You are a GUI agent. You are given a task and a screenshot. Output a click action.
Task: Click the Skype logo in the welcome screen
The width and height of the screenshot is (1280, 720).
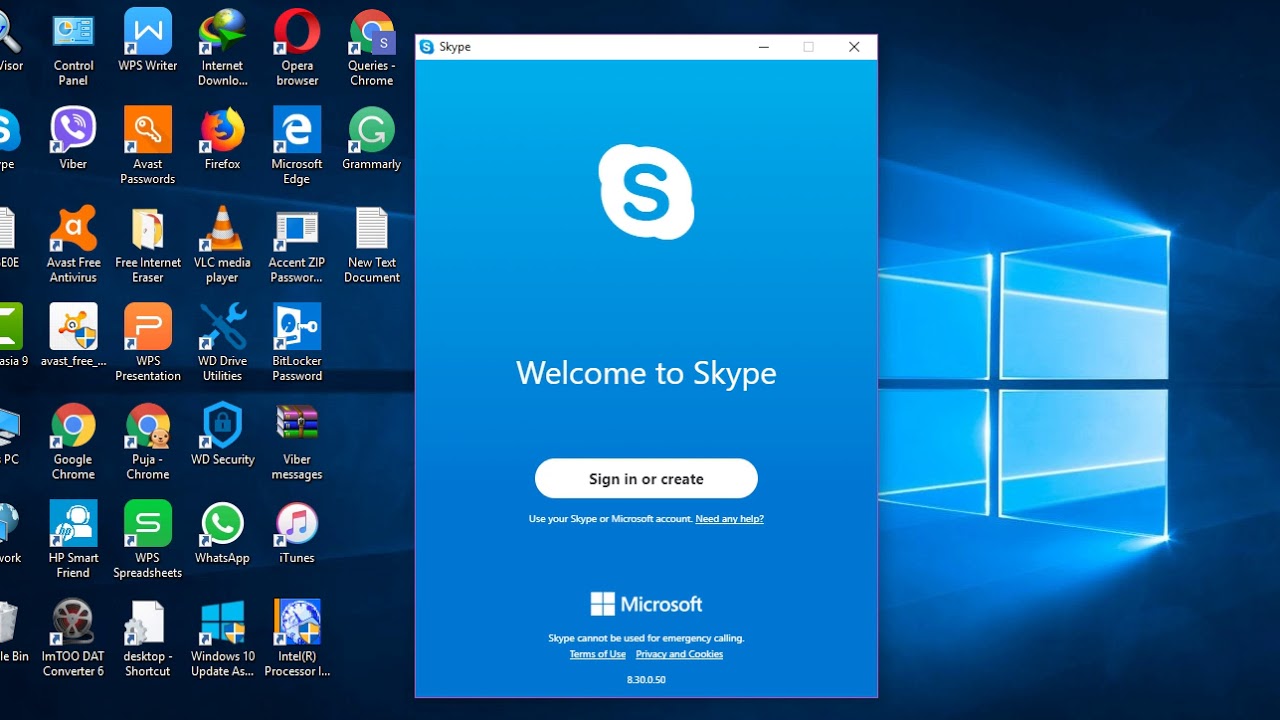(646, 192)
